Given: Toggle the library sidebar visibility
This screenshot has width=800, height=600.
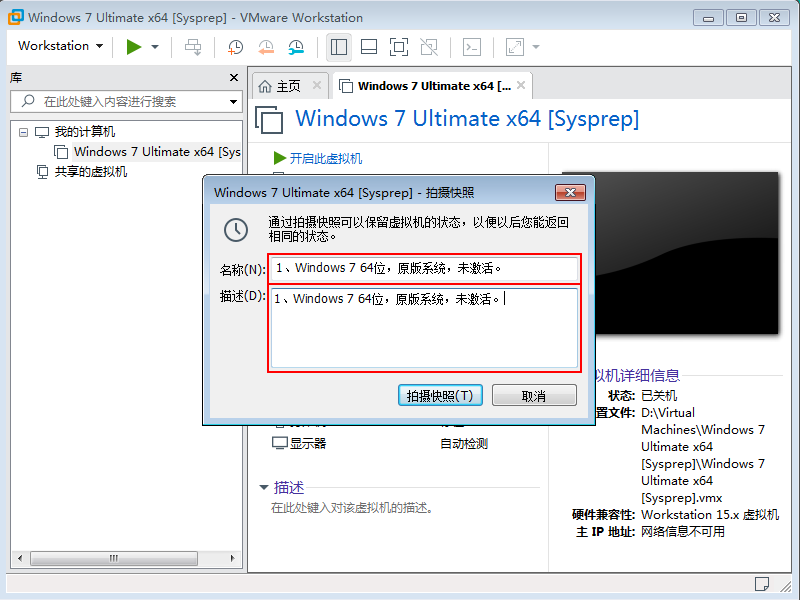Looking at the screenshot, I should 339,47.
